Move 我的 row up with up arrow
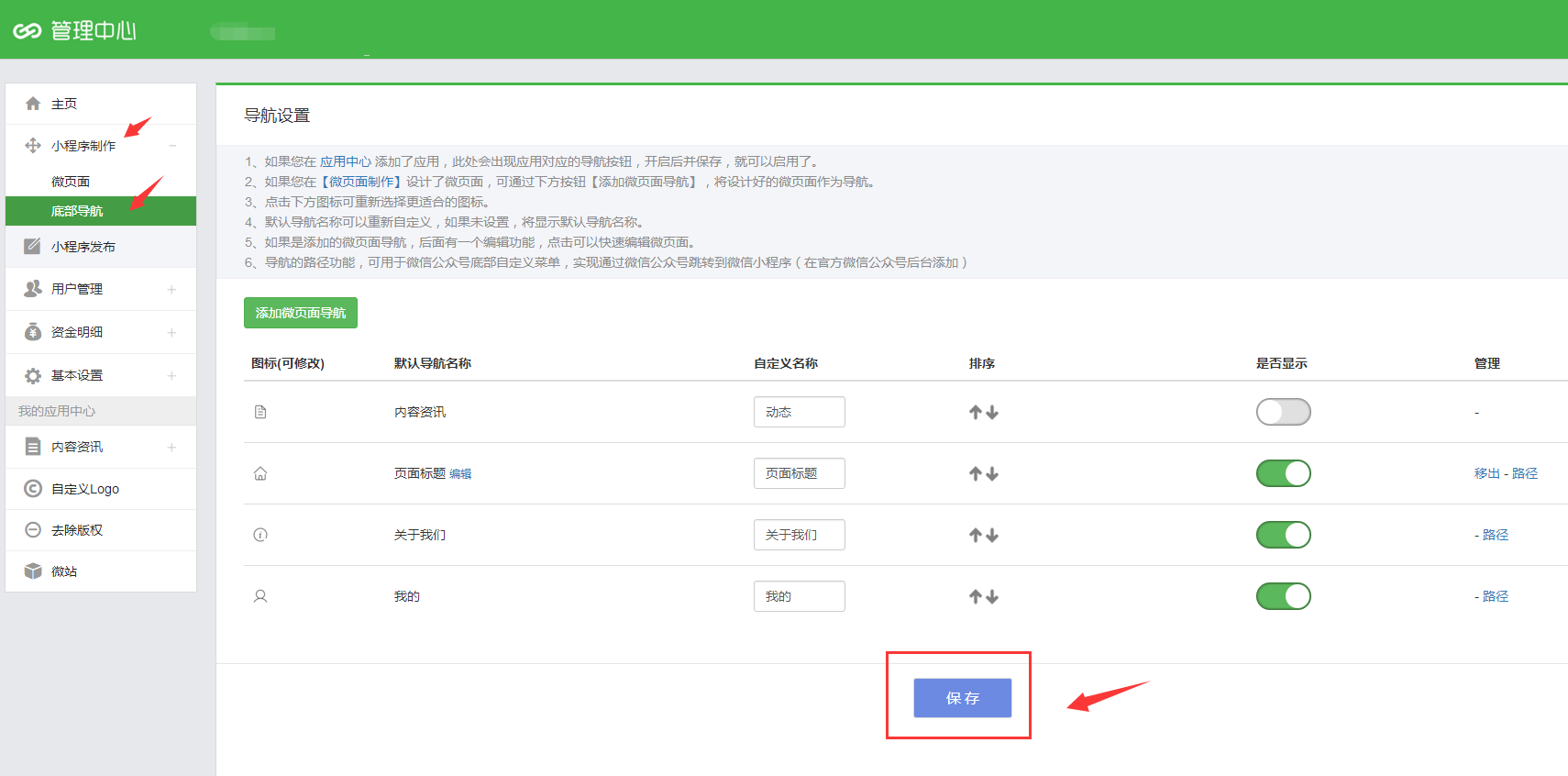 pos(976,597)
